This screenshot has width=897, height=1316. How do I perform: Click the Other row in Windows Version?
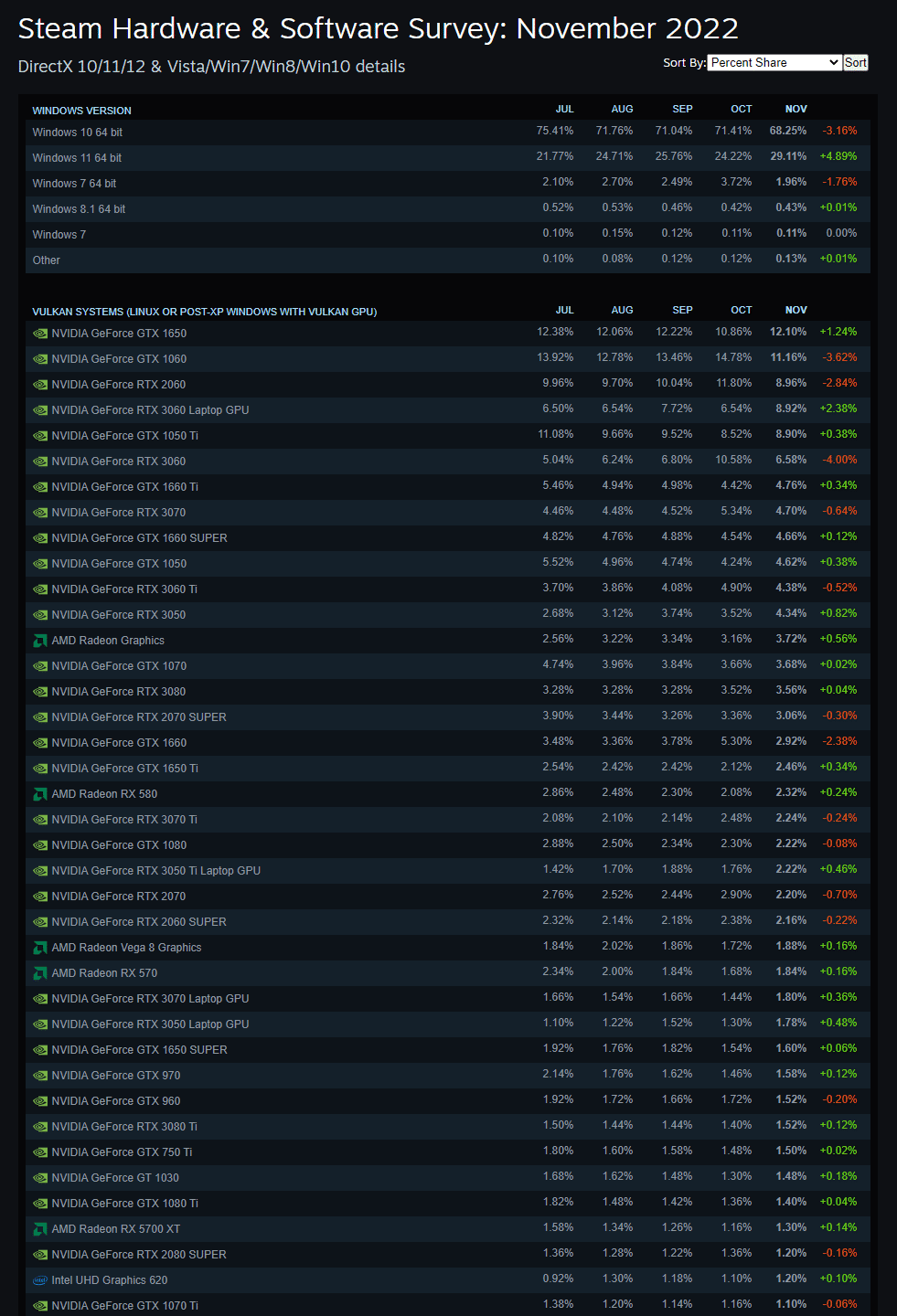[448, 260]
